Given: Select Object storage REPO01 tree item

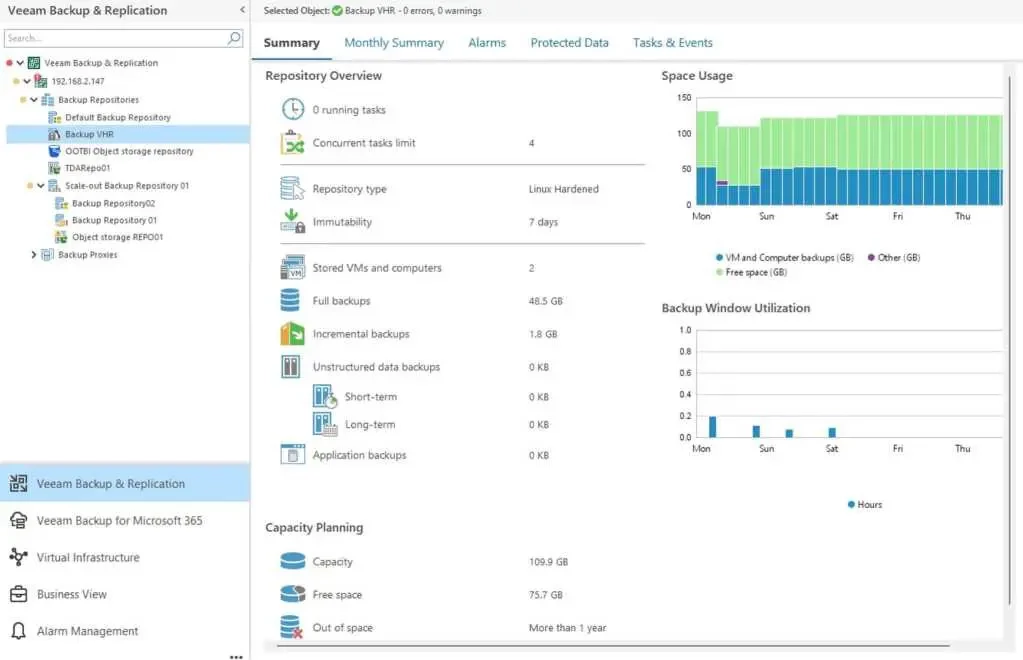Looking at the screenshot, I should [x=117, y=238].
